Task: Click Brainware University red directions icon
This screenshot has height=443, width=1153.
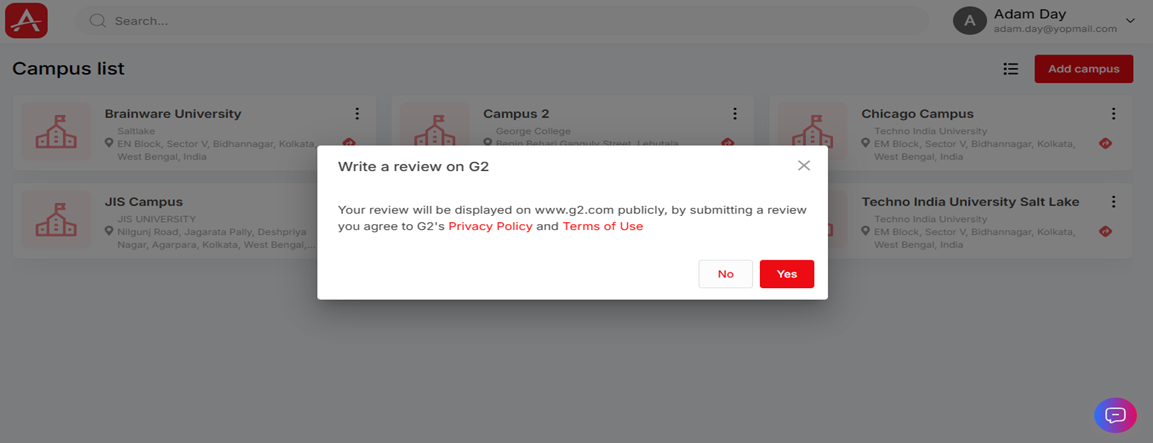Action: (349, 143)
